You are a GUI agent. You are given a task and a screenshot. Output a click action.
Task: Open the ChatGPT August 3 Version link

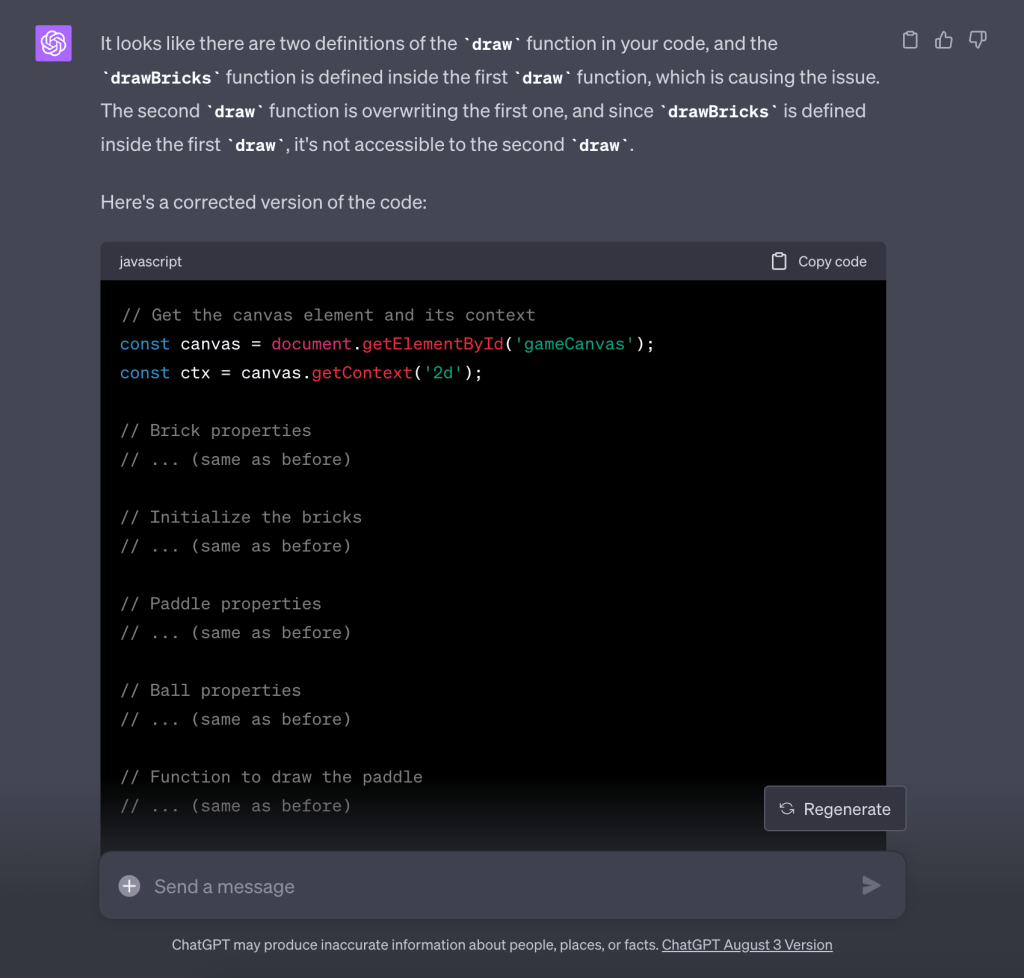coord(746,944)
